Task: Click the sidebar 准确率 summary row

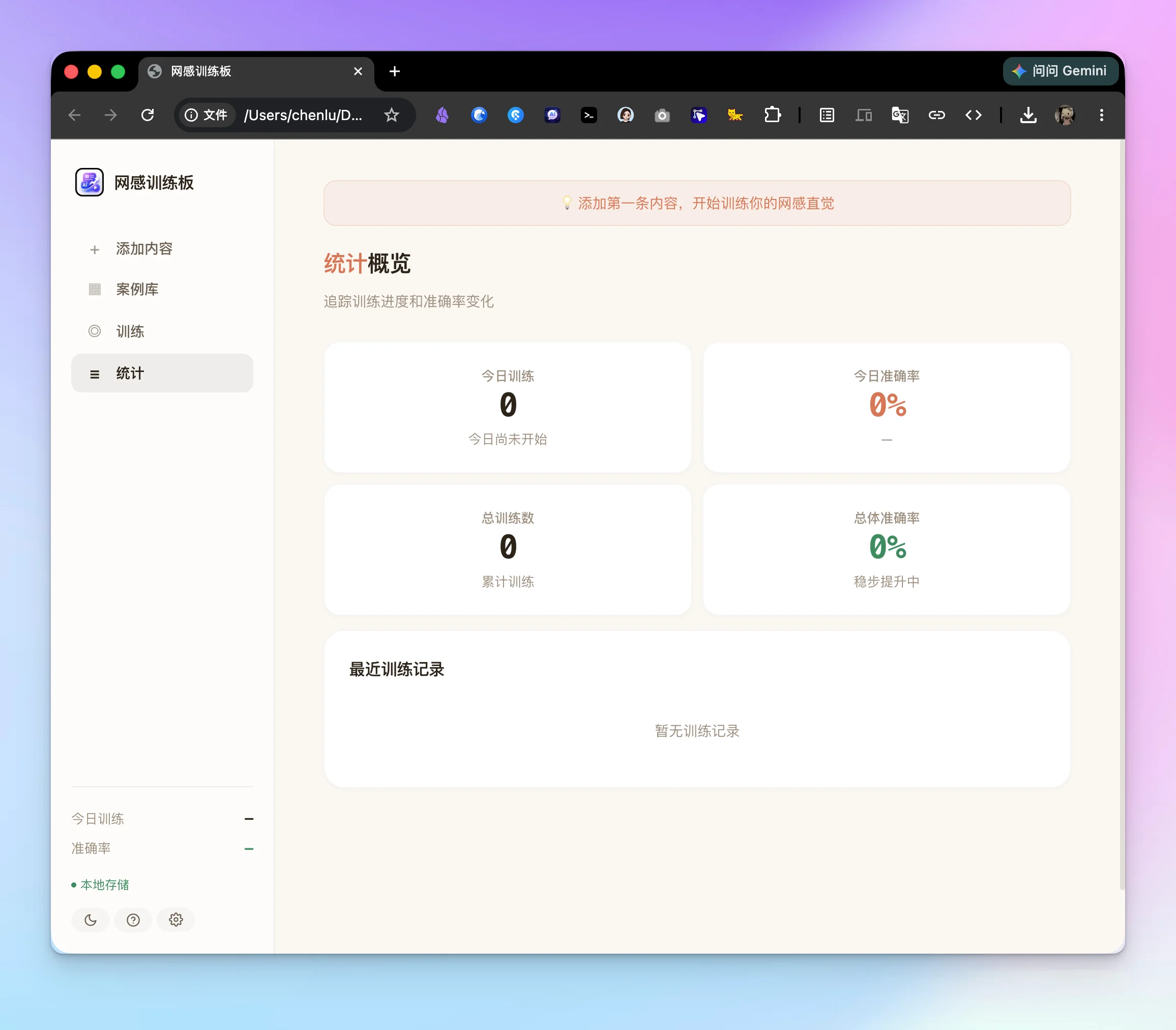Action: pos(162,848)
